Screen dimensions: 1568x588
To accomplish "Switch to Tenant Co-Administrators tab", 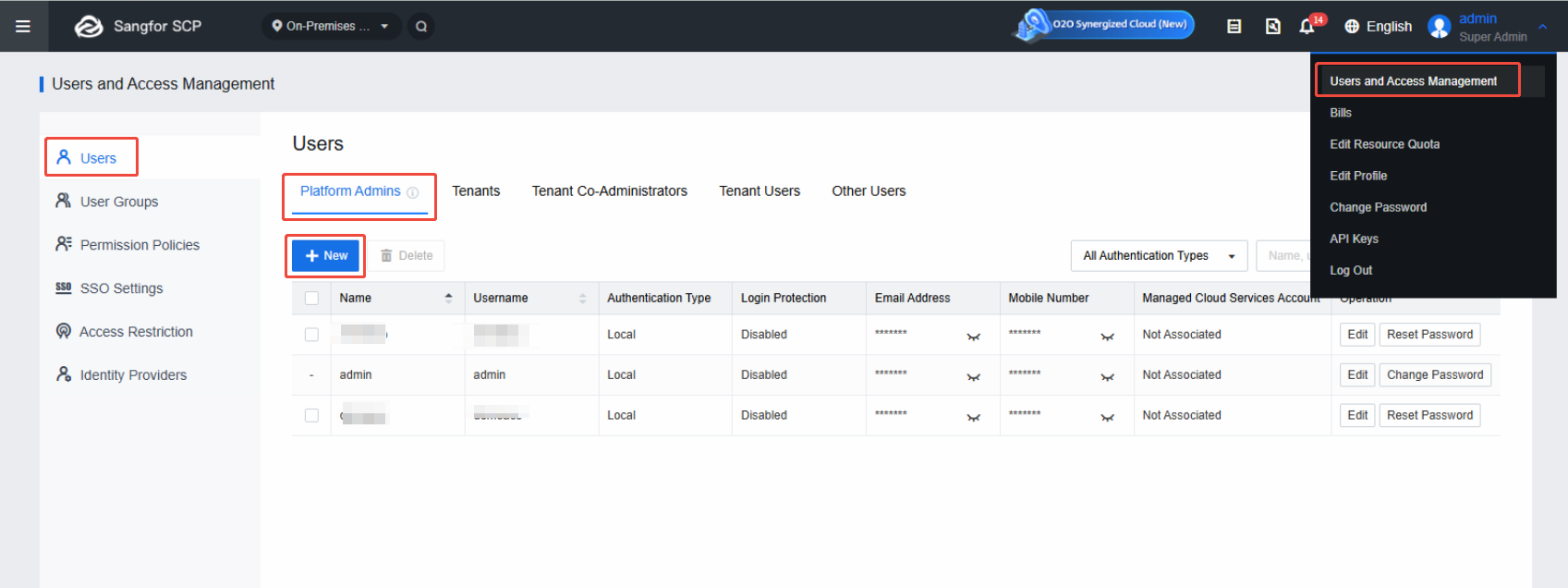I will click(610, 191).
